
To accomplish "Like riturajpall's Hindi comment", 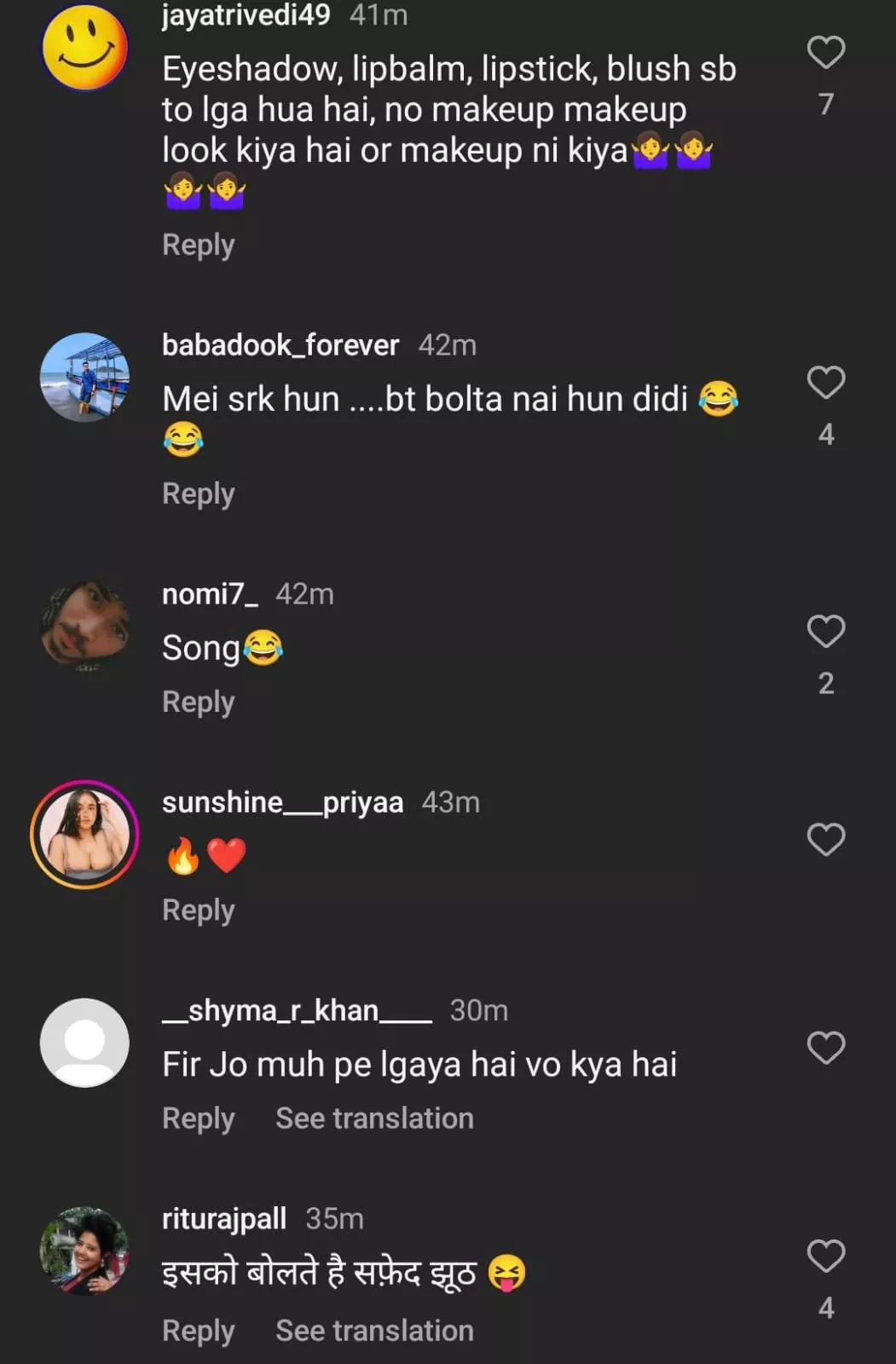I will (x=825, y=1256).
